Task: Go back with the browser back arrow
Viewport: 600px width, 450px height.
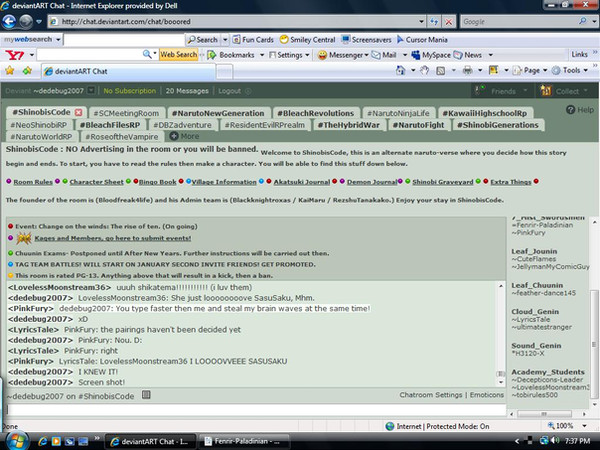Action: (9, 21)
